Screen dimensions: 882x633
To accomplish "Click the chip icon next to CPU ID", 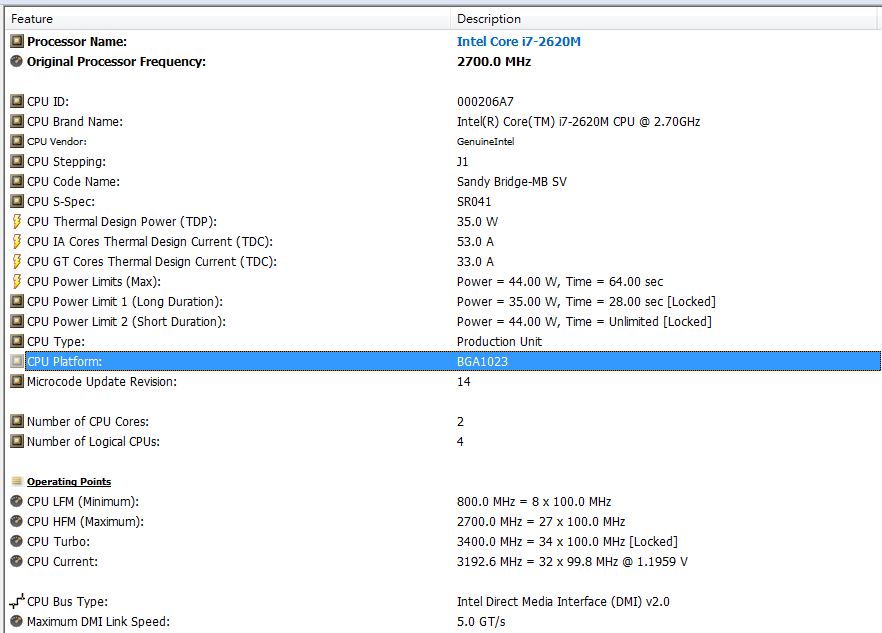I will pos(17,101).
